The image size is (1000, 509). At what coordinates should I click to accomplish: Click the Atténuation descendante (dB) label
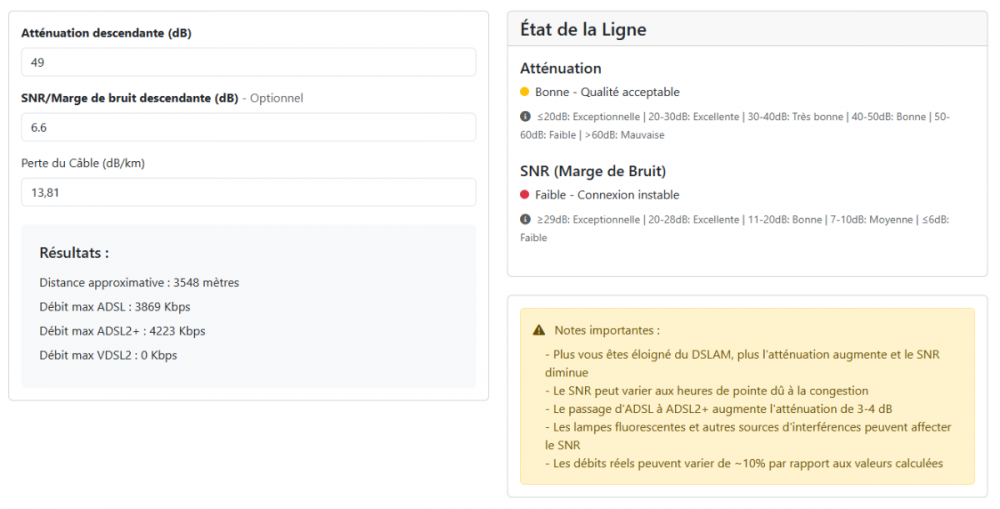(106, 33)
